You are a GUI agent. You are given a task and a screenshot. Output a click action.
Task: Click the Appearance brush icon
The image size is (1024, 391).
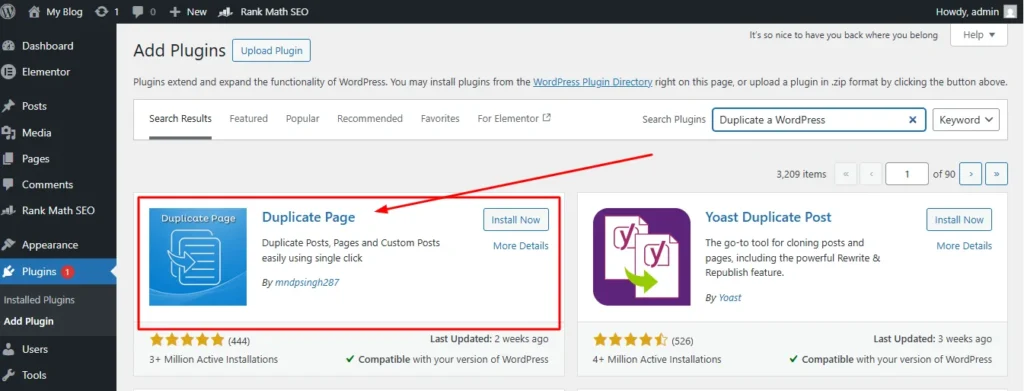[8, 245]
